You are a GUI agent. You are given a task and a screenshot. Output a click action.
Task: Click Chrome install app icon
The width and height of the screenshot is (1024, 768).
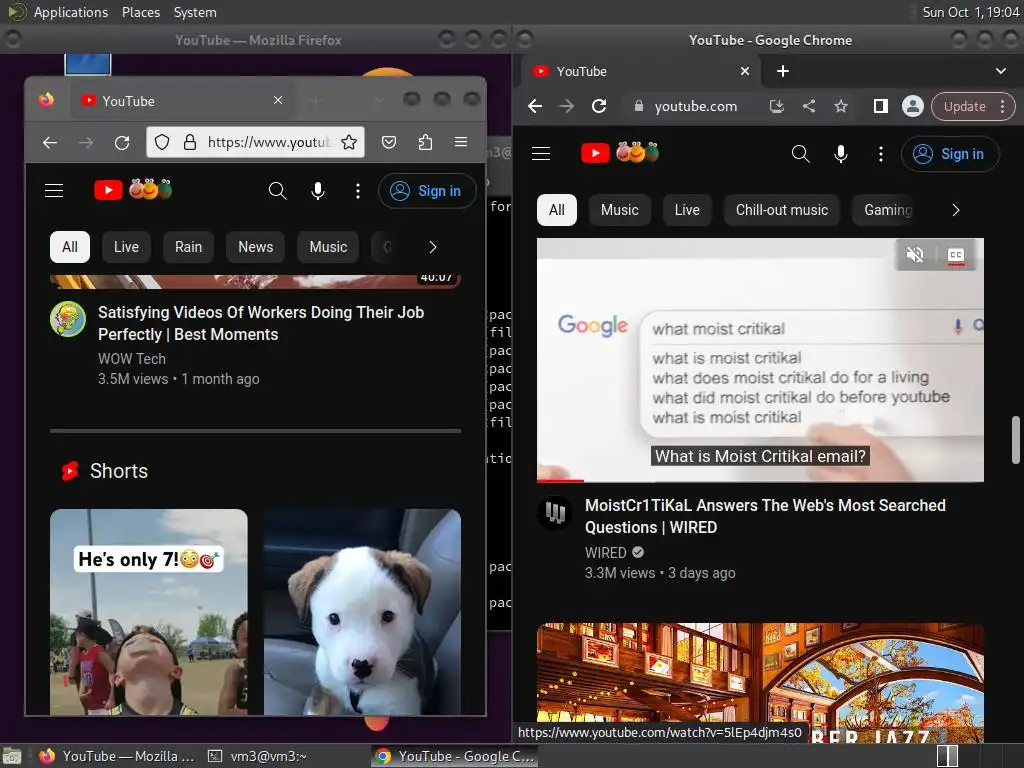[x=776, y=106]
